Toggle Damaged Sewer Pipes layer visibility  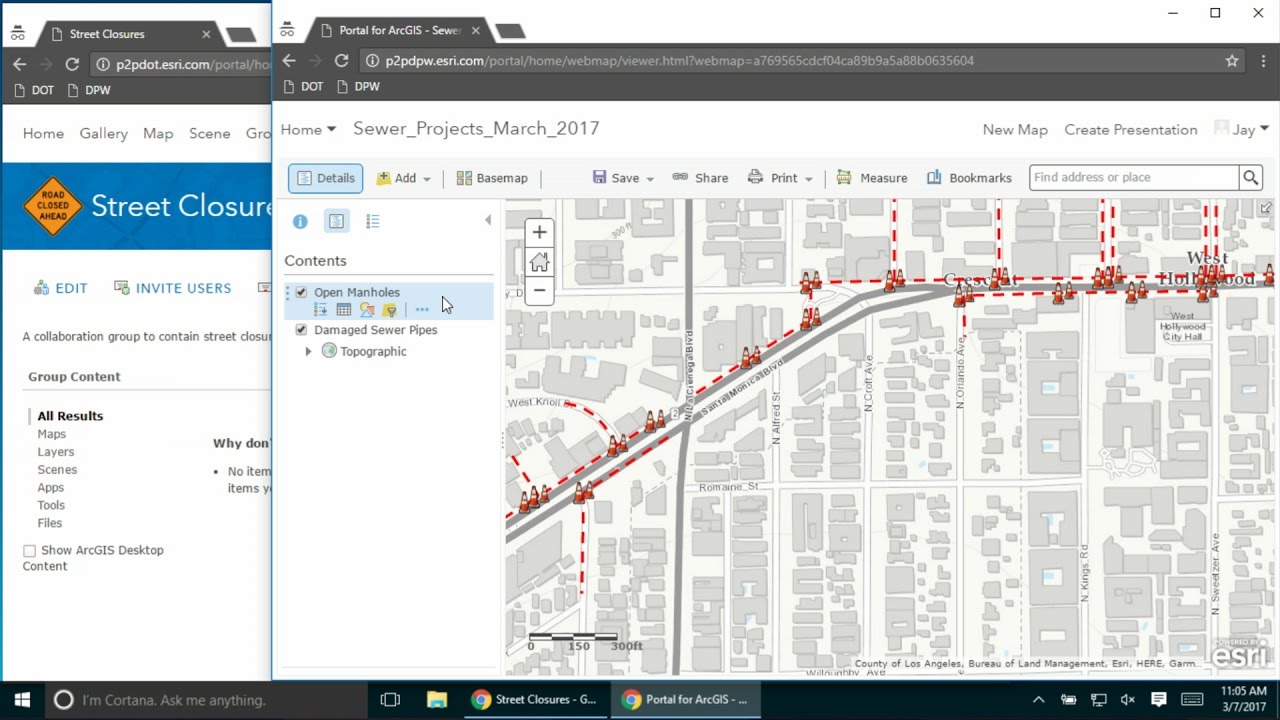pos(301,329)
